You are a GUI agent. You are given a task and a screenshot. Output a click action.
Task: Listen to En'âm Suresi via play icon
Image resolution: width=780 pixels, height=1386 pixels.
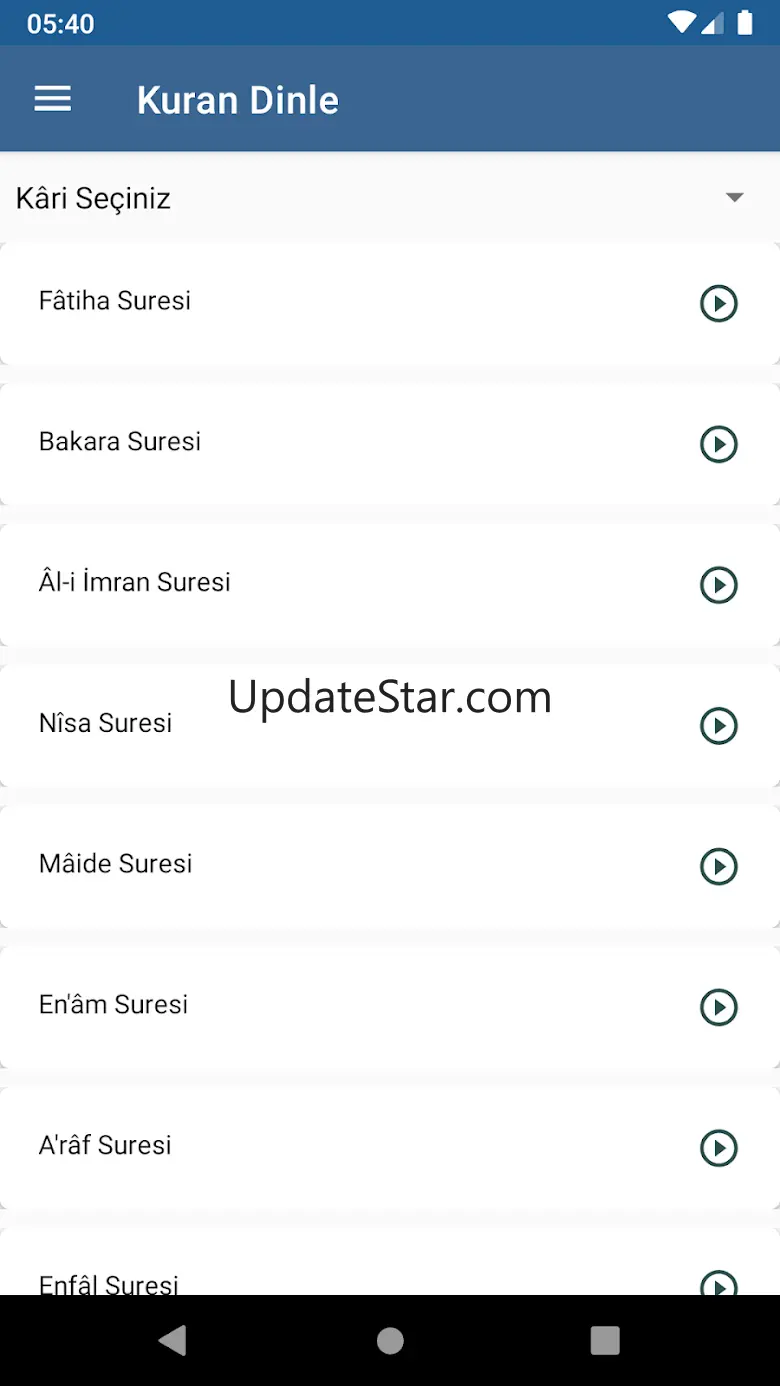(x=718, y=1008)
